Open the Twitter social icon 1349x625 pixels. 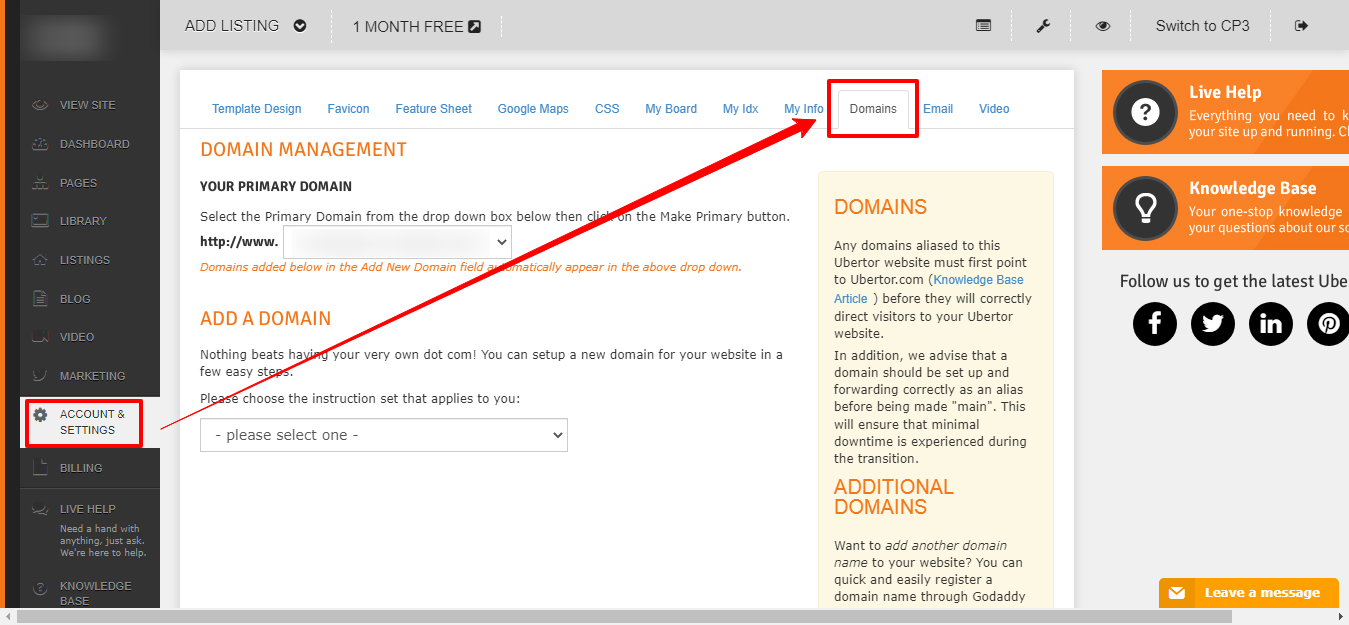pyautogui.click(x=1213, y=324)
